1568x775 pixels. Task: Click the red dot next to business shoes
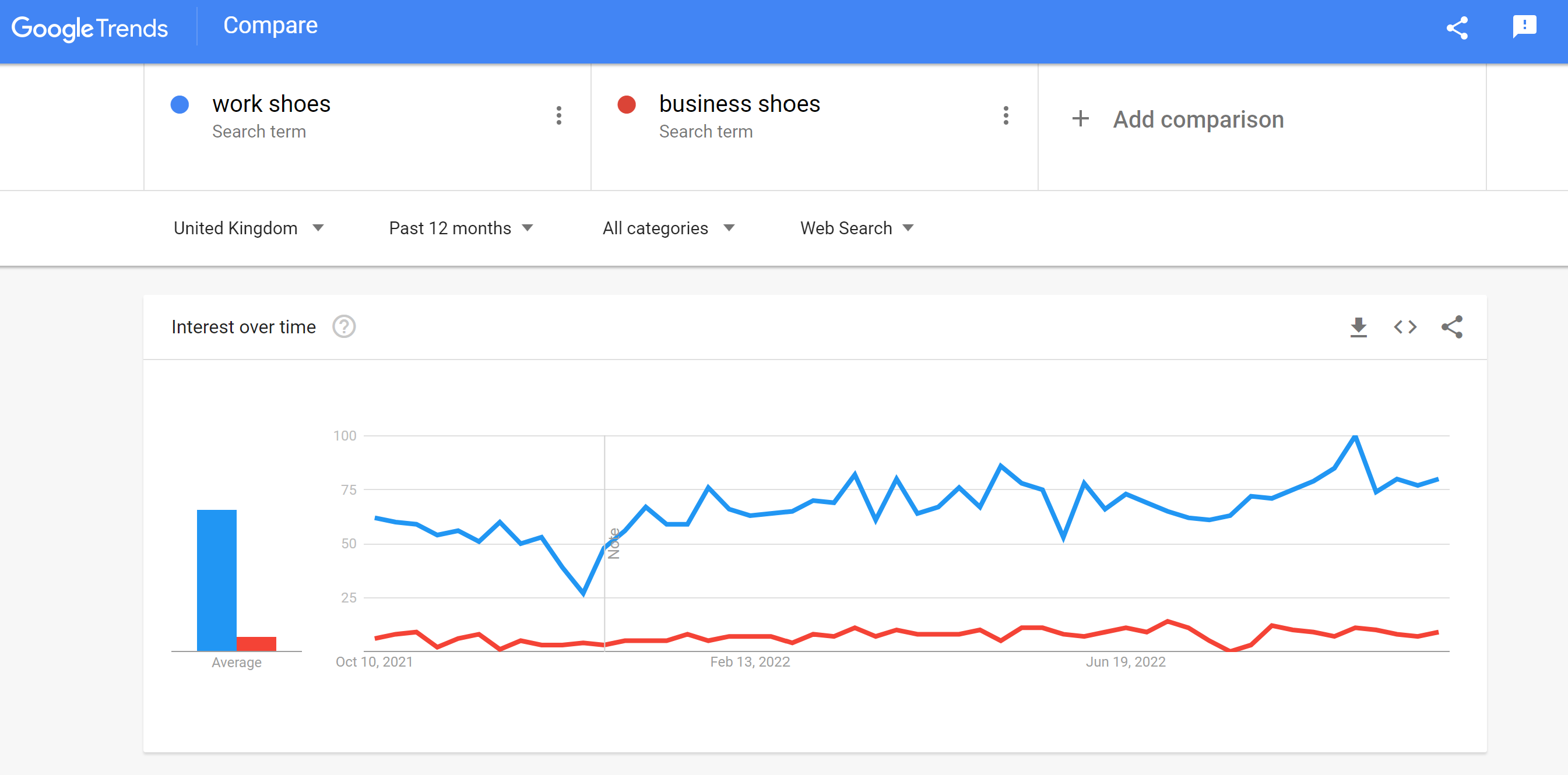pyautogui.click(x=627, y=105)
